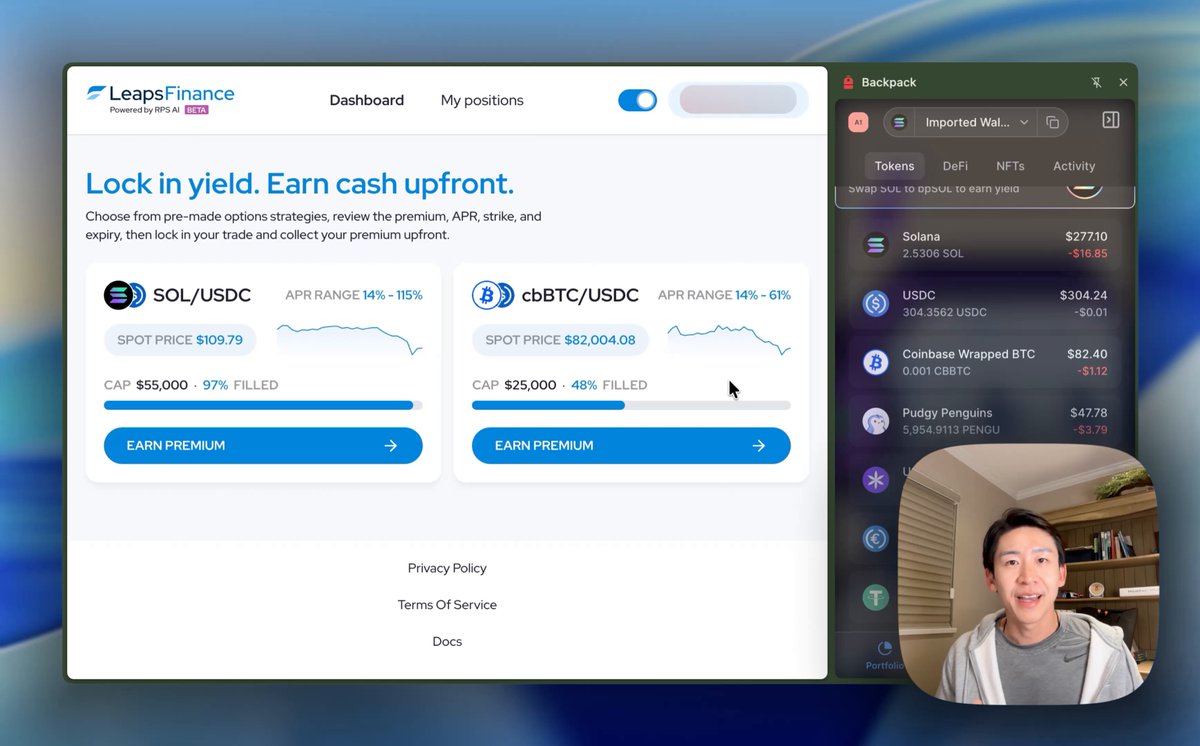Image resolution: width=1200 pixels, height=746 pixels.
Task: Click the 0.001 CBBTC amount
Action: click(x=936, y=371)
